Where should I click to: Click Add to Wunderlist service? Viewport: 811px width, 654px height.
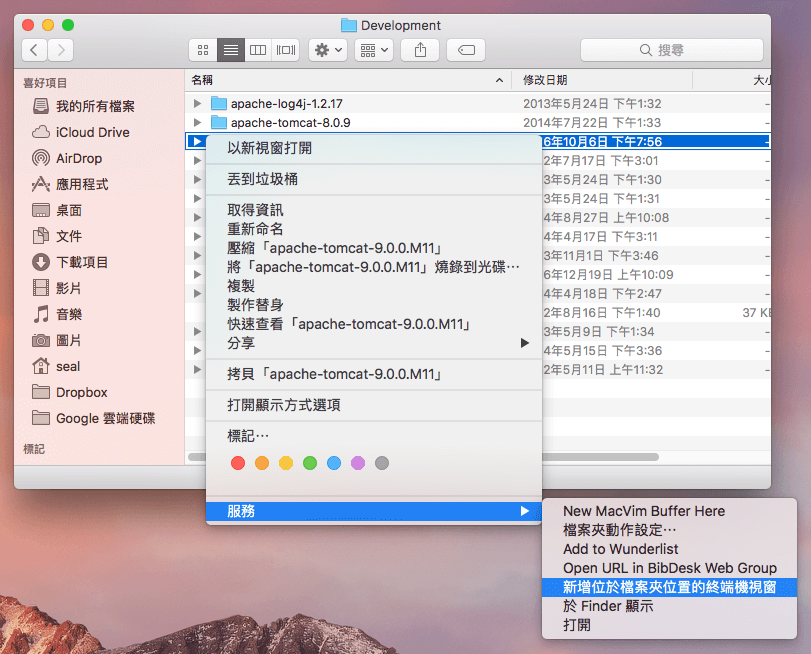pyautogui.click(x=620, y=549)
